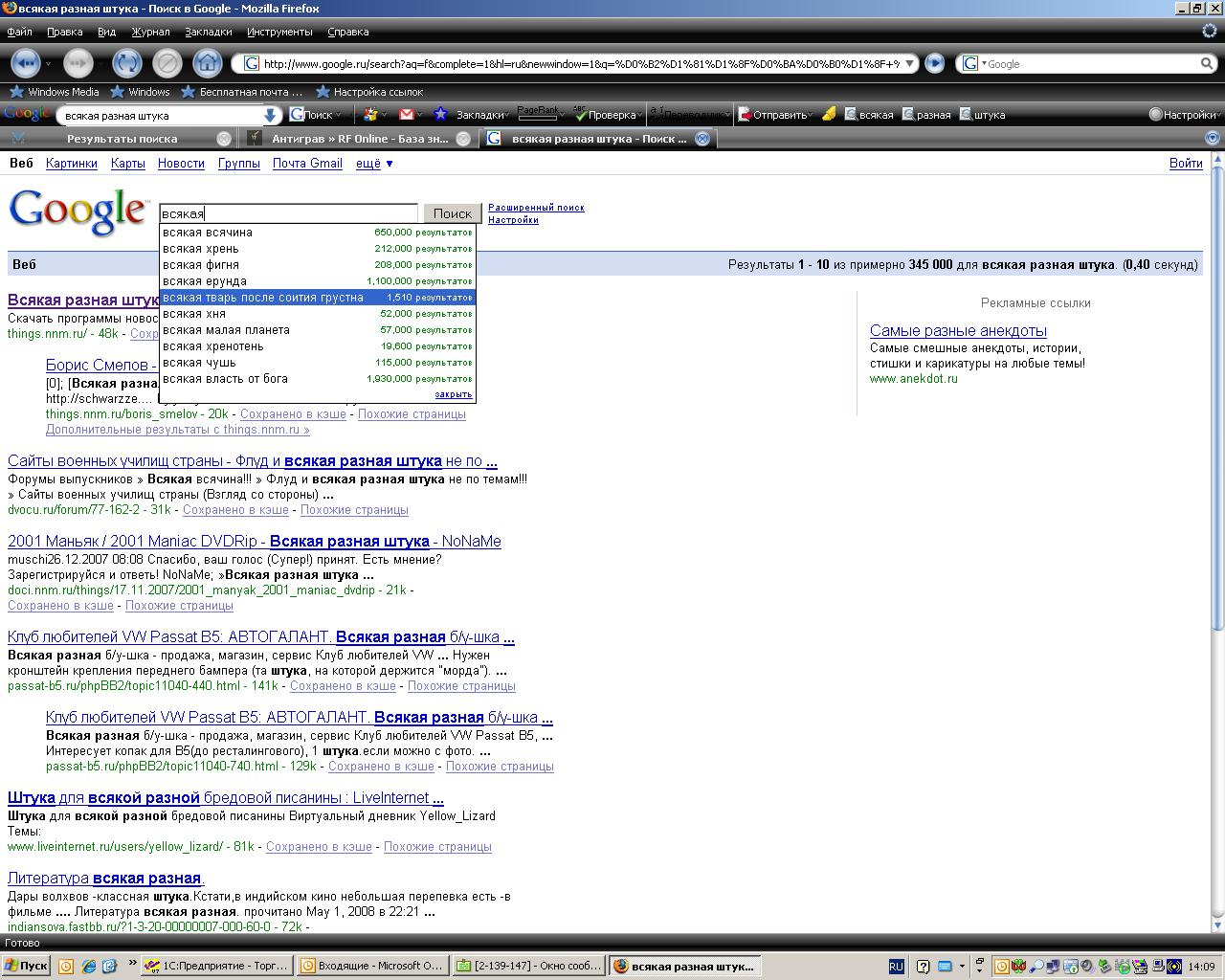Click the Firefox Forward arrow button
Viewport: 1225px width, 980px height.
click(78, 63)
